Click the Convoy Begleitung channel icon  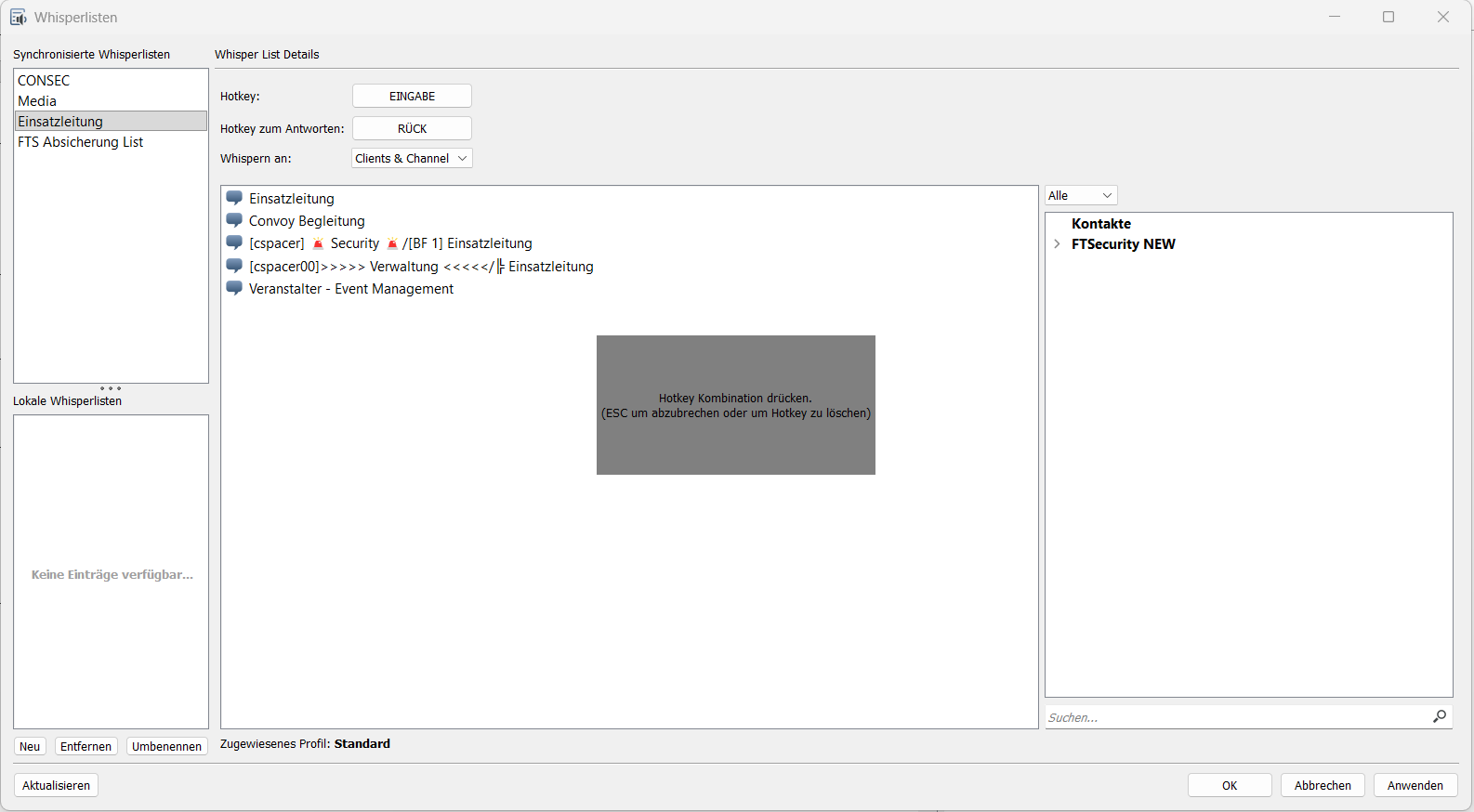(x=234, y=220)
